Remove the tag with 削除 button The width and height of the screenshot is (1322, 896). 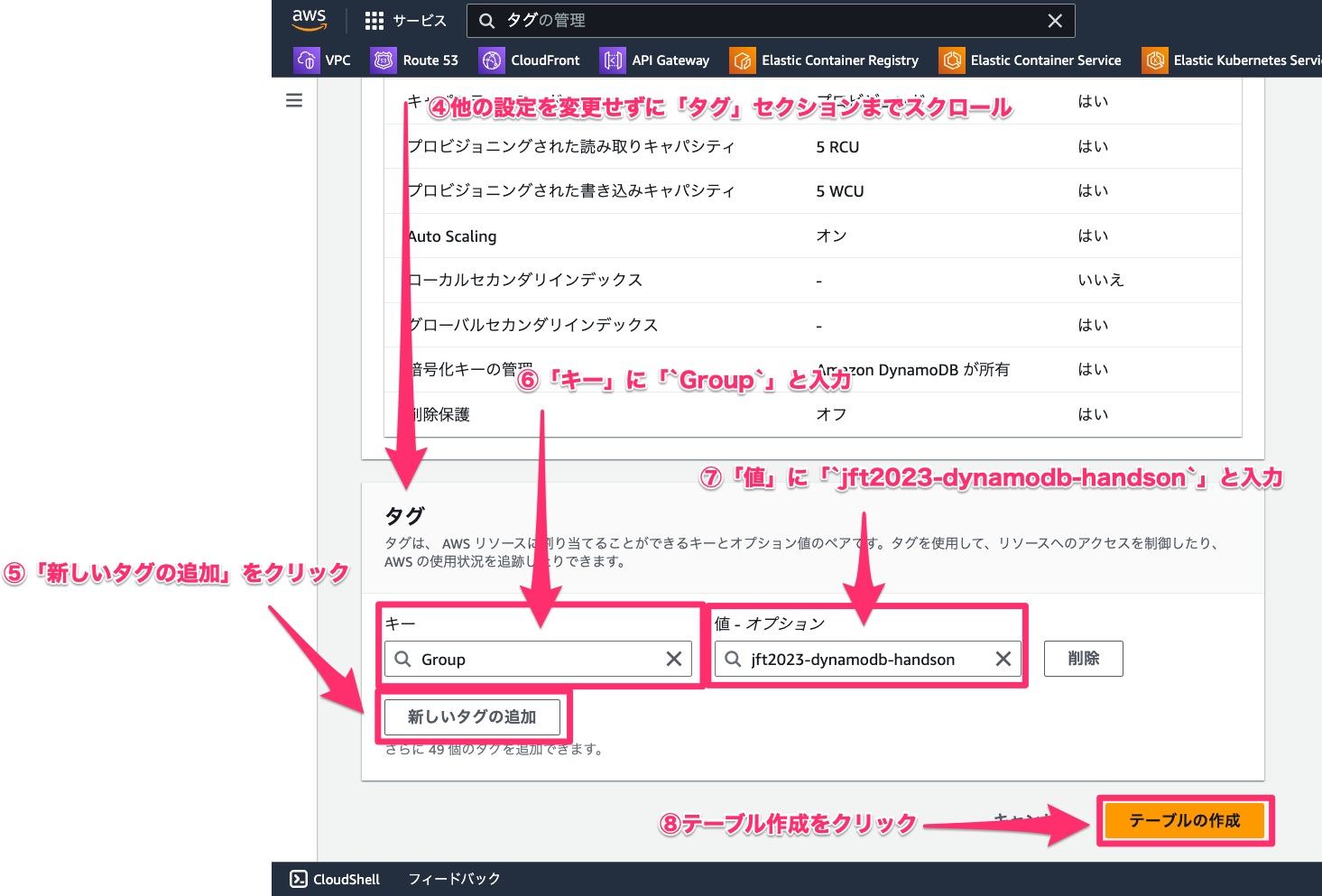pyautogui.click(x=1084, y=659)
